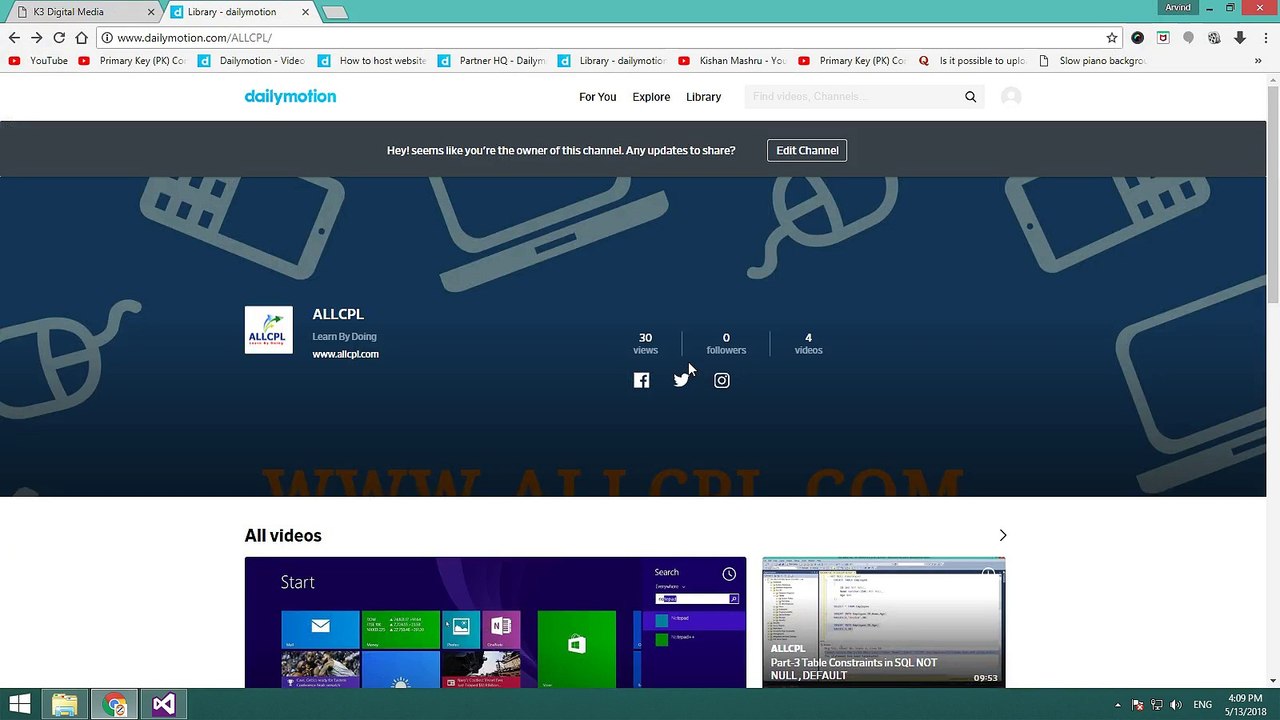Viewport: 1280px width, 720px height.
Task: Click the dailymotion logo
Action: 290,96
